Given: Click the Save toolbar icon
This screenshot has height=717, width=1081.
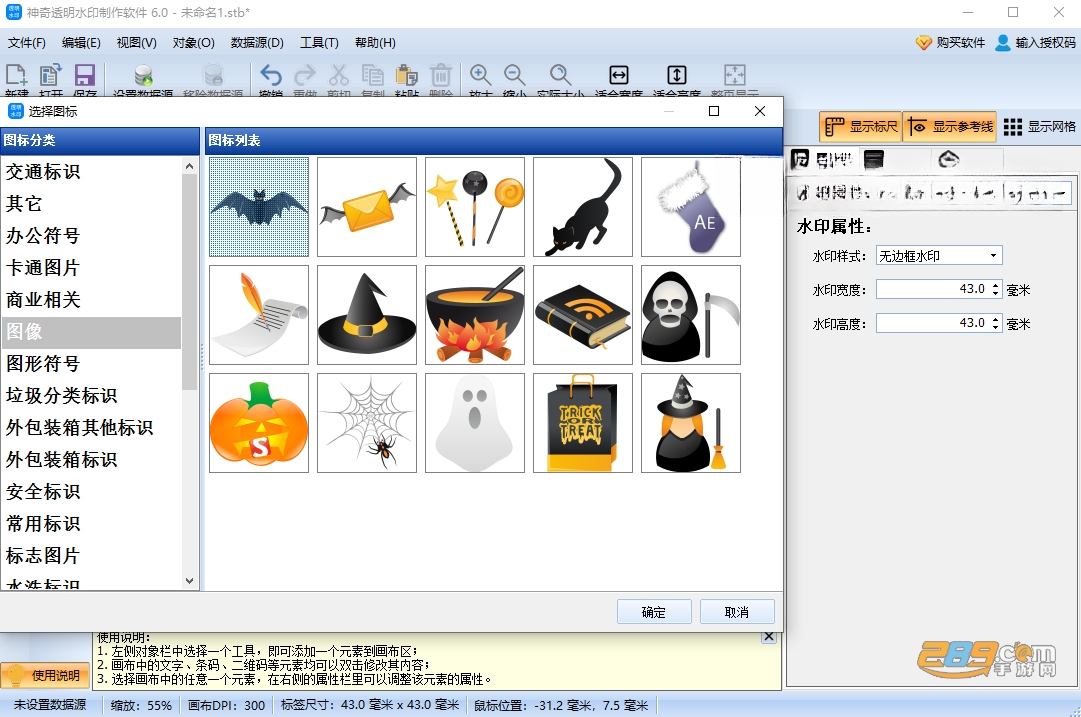Looking at the screenshot, I should pyautogui.click(x=85, y=75).
